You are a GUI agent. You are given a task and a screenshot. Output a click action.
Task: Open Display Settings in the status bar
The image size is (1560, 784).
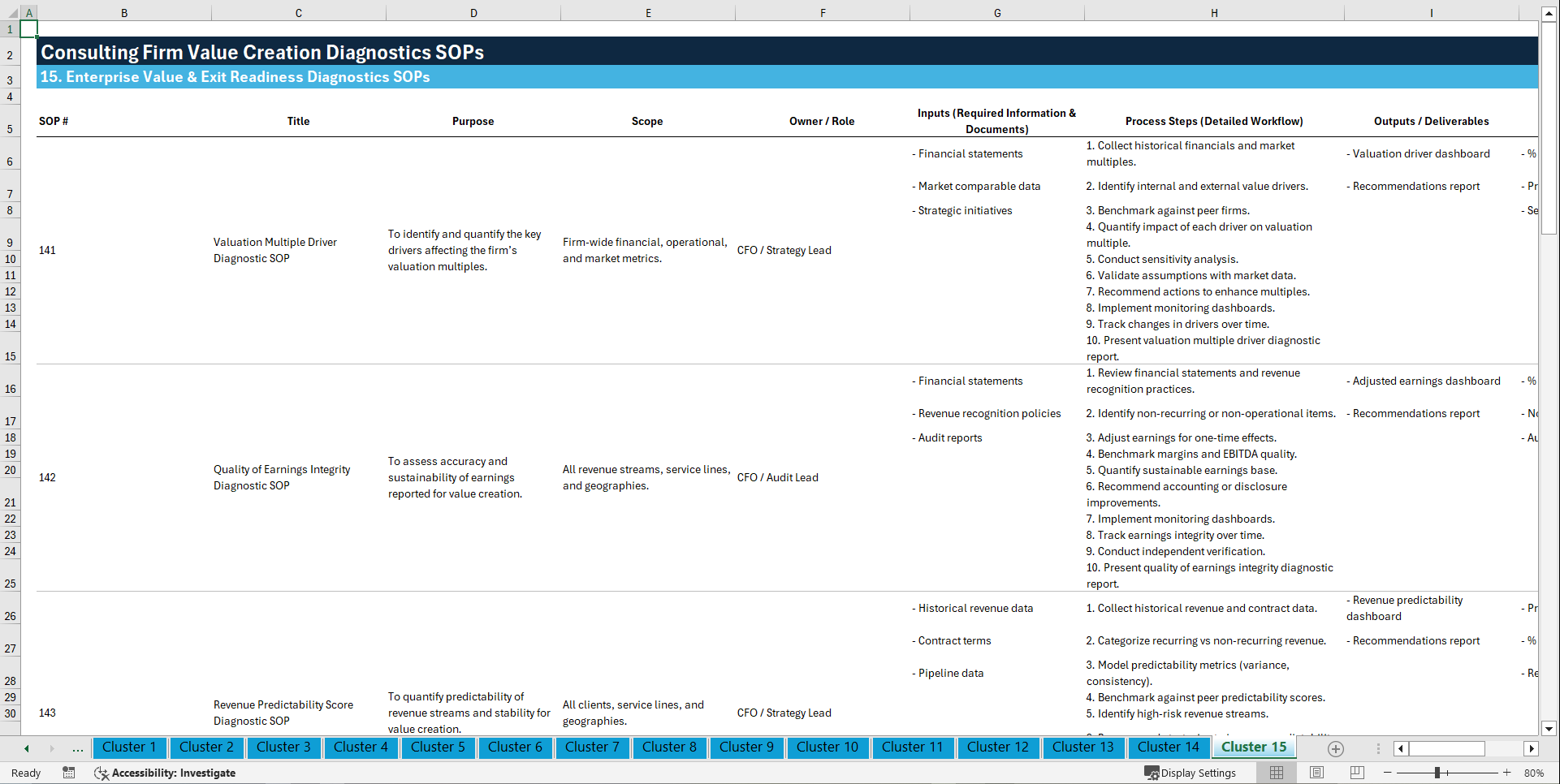click(x=1191, y=773)
